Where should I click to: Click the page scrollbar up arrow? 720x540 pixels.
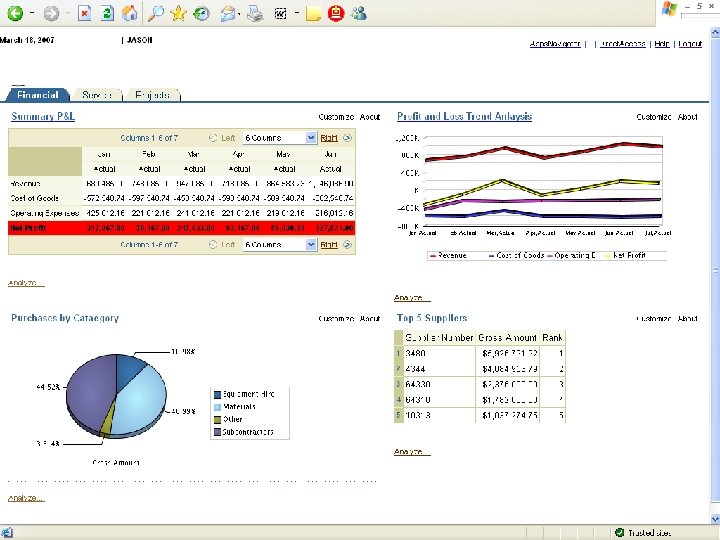tap(715, 33)
